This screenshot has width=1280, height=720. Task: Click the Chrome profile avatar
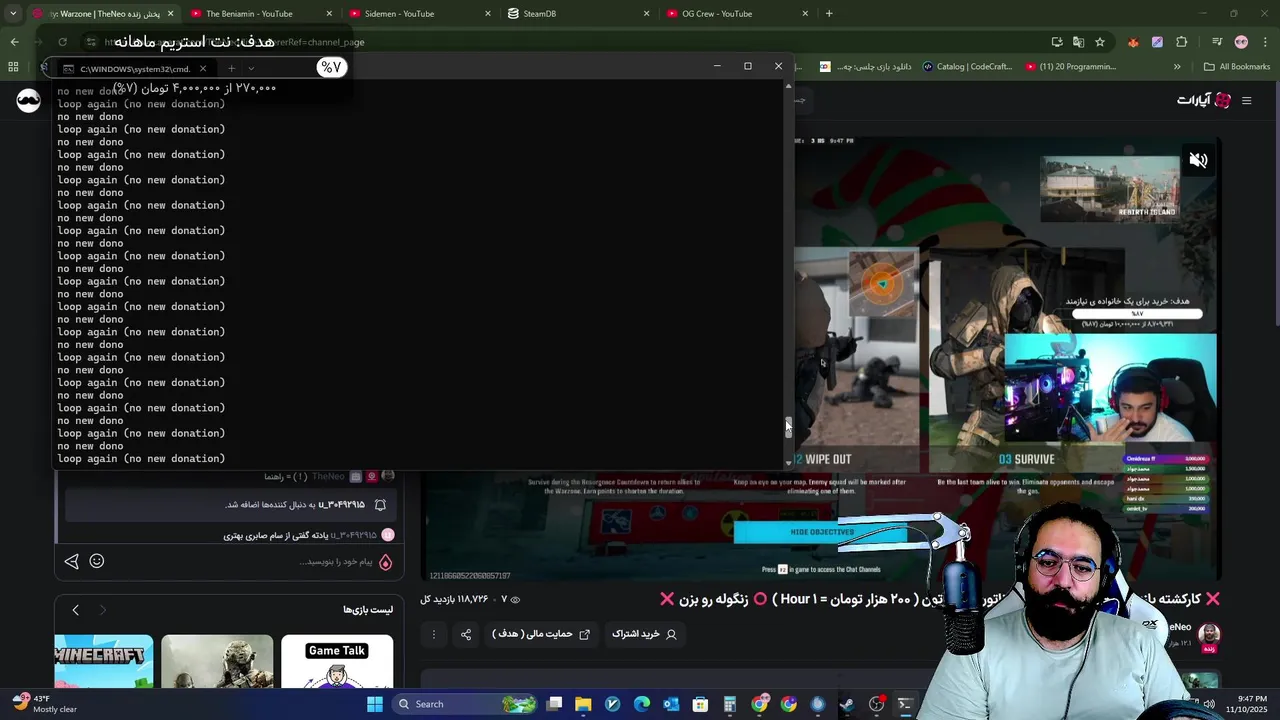[1241, 42]
